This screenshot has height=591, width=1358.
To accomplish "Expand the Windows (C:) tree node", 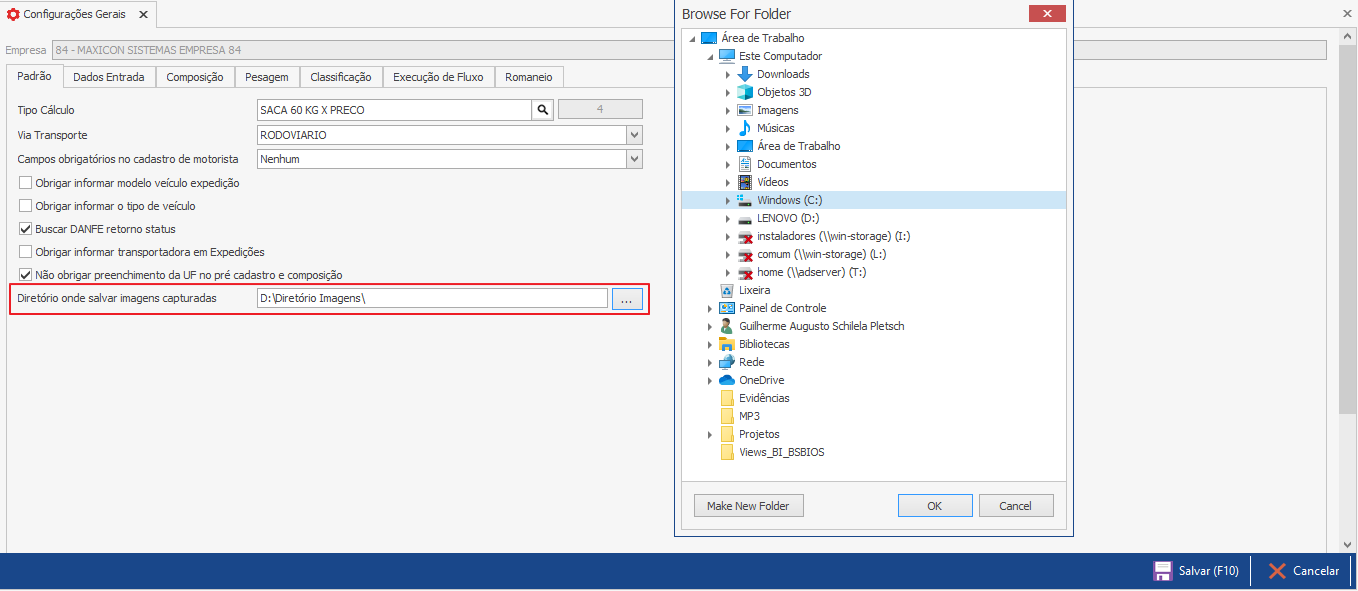I will [x=727, y=200].
